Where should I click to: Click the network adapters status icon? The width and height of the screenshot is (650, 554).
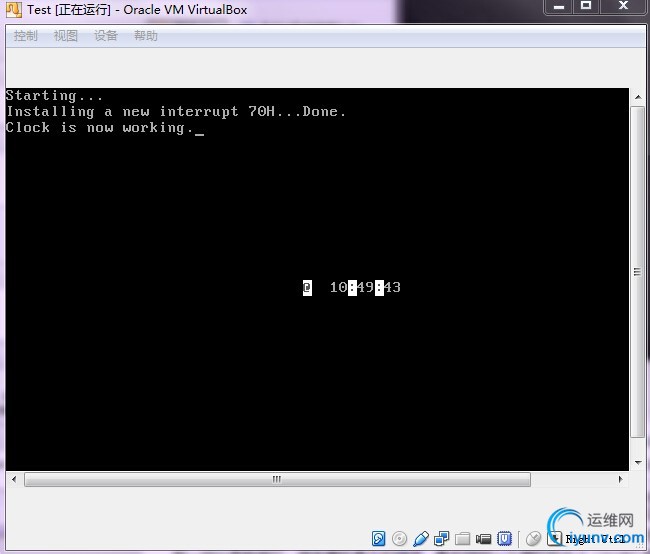[441, 538]
